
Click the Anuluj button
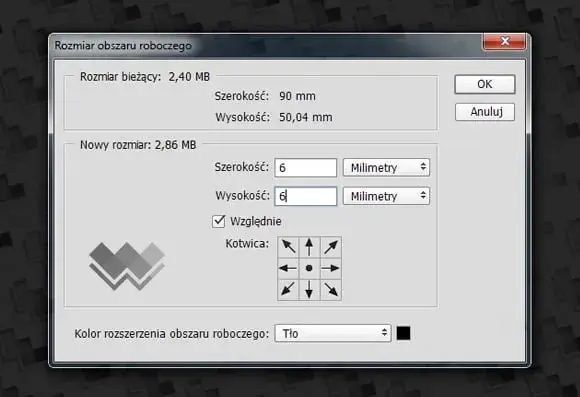[x=485, y=112]
